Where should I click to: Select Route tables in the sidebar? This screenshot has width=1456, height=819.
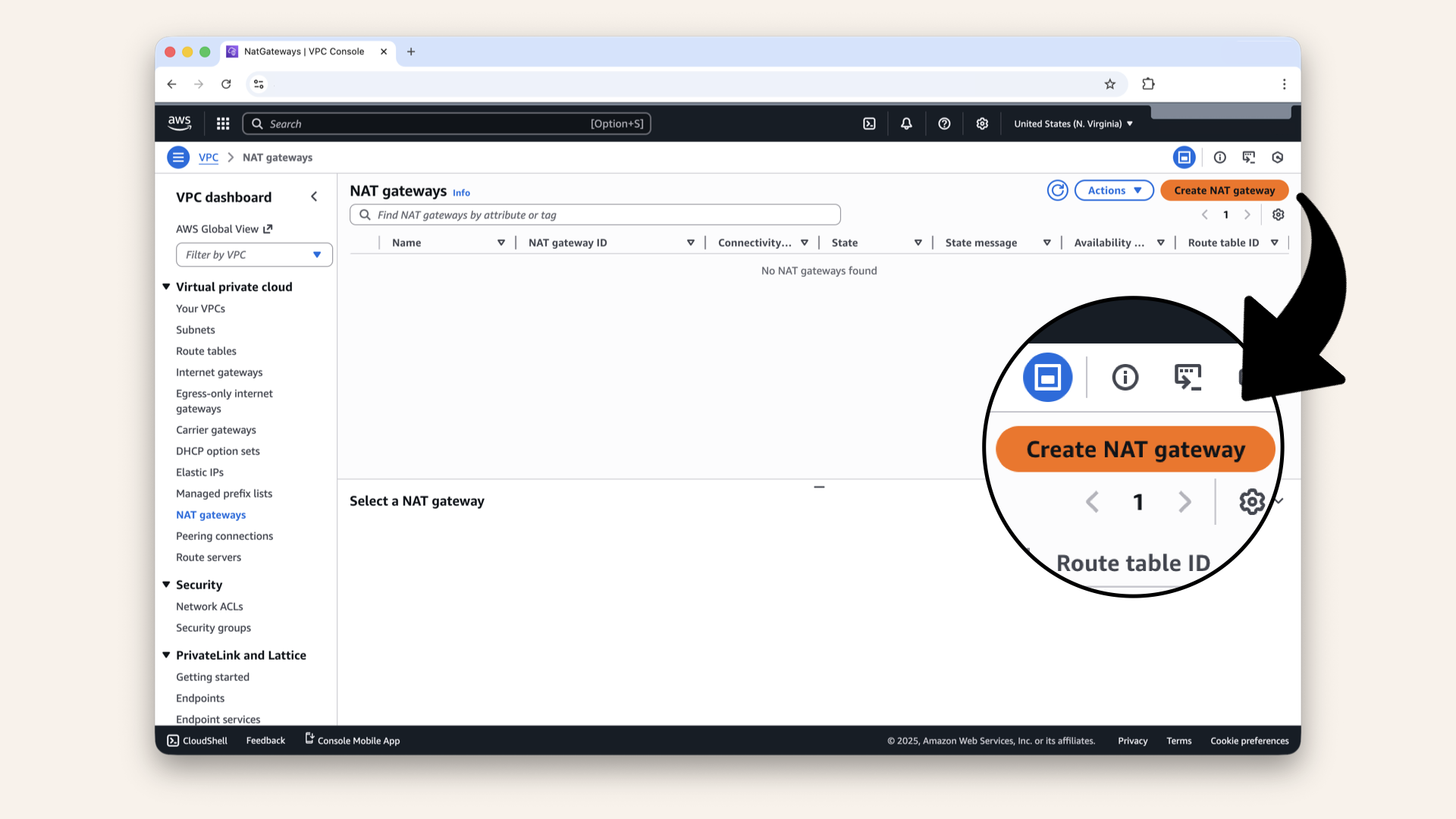click(x=206, y=351)
